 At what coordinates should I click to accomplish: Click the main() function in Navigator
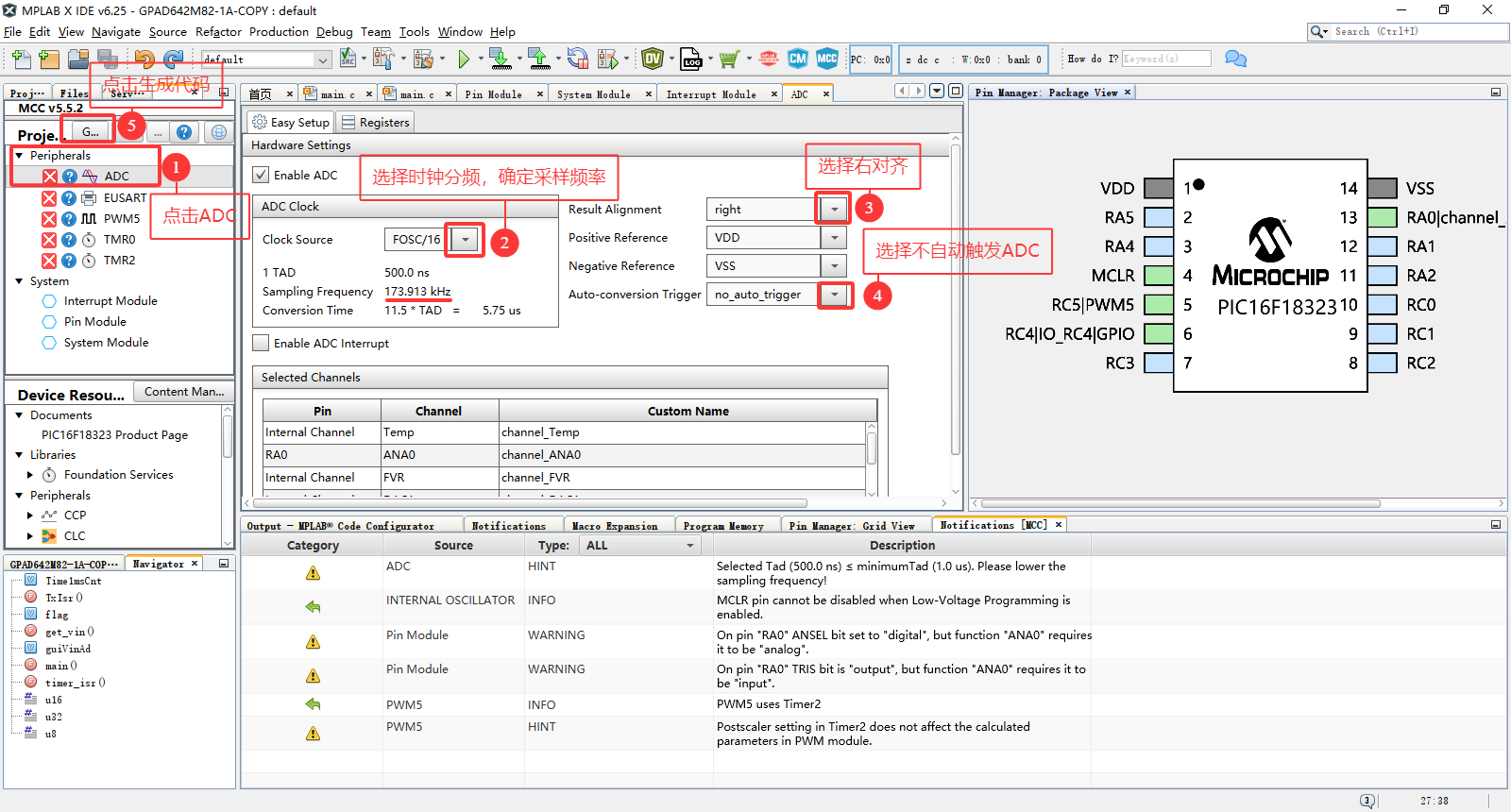click(62, 666)
